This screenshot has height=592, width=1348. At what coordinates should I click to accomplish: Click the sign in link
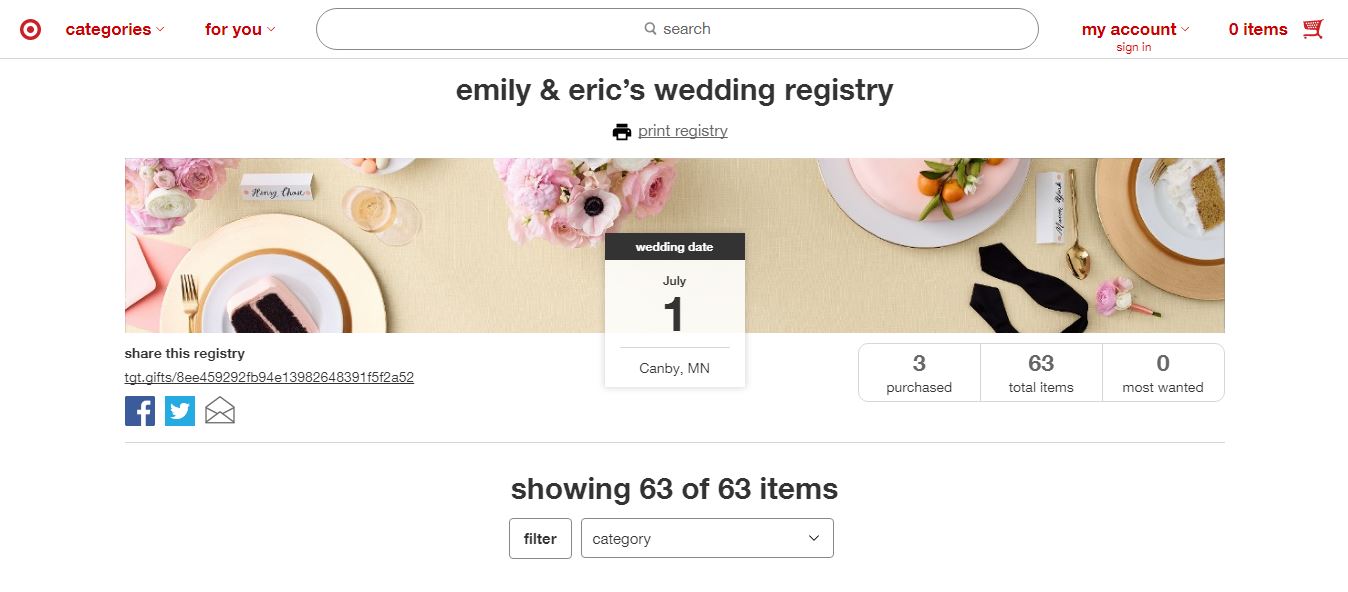point(1134,47)
